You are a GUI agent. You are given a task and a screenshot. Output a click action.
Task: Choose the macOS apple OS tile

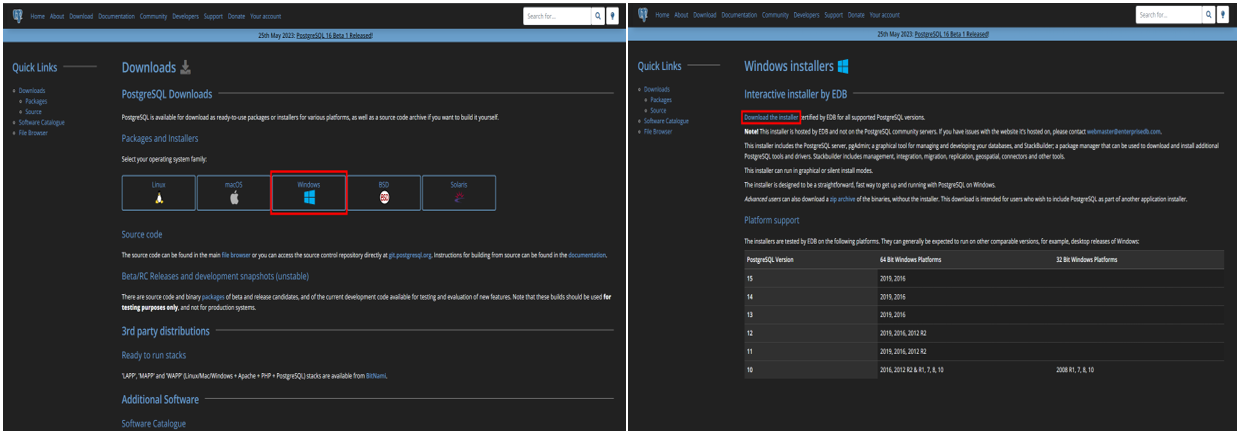tap(234, 193)
